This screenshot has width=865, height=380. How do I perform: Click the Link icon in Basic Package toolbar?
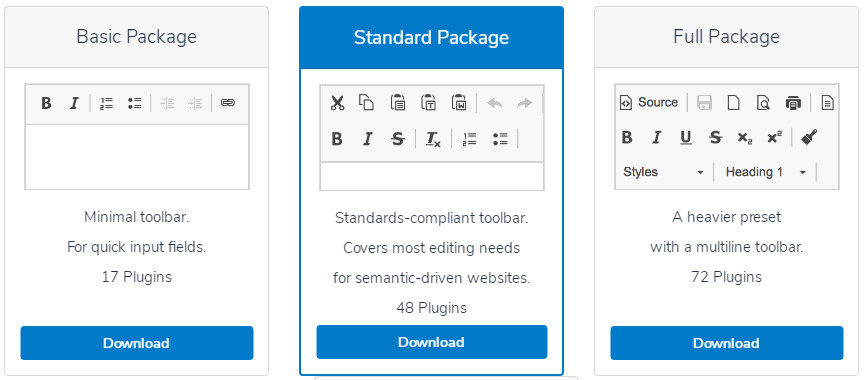tap(228, 103)
